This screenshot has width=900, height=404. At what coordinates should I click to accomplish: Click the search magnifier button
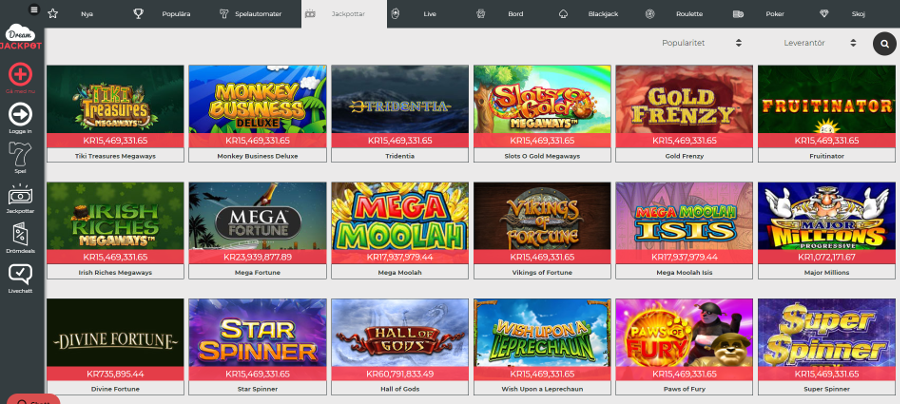click(885, 43)
